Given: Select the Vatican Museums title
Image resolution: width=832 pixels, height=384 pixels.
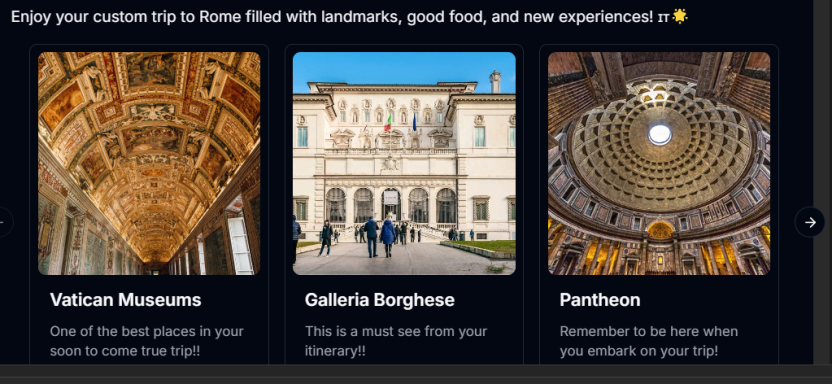Looking at the screenshot, I should point(126,300).
